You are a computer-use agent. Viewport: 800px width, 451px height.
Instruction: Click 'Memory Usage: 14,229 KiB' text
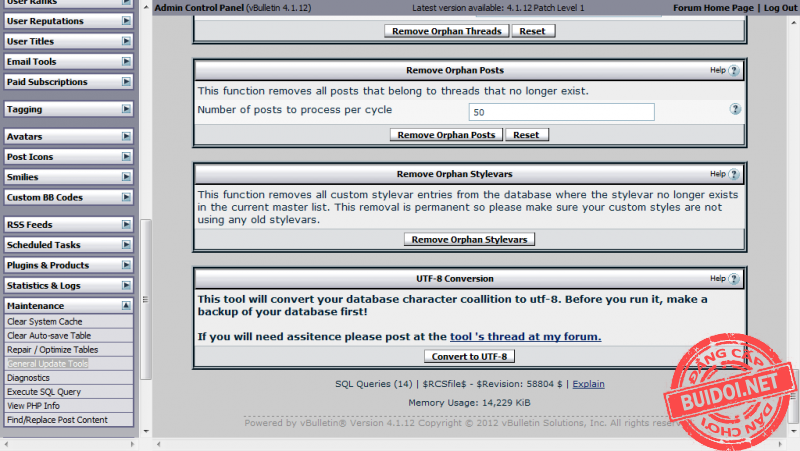coord(469,403)
